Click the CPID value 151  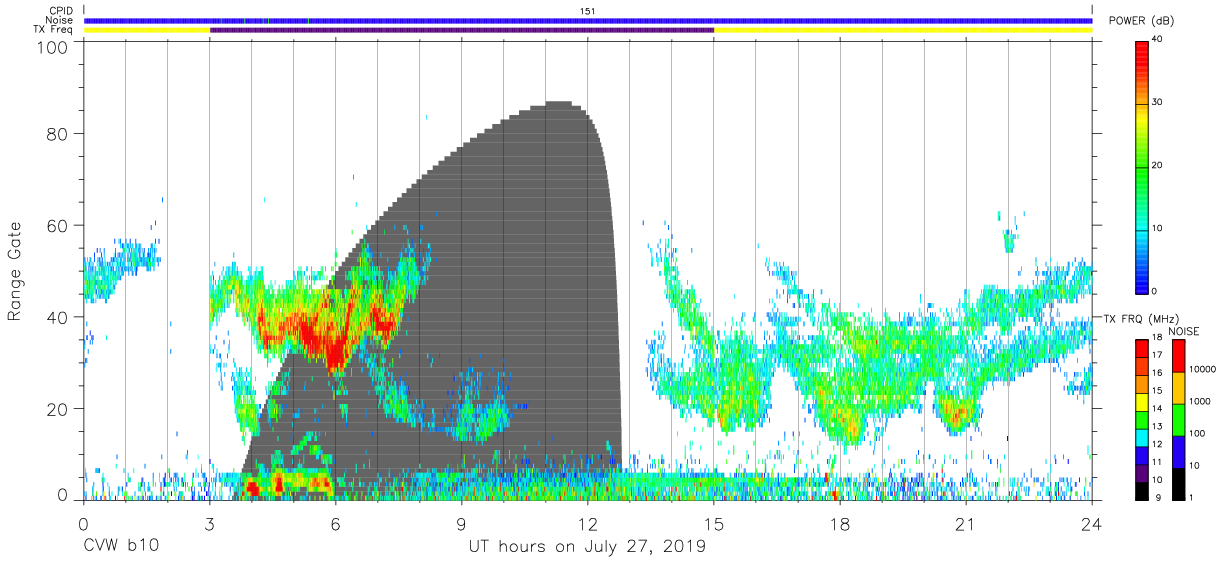click(x=588, y=11)
